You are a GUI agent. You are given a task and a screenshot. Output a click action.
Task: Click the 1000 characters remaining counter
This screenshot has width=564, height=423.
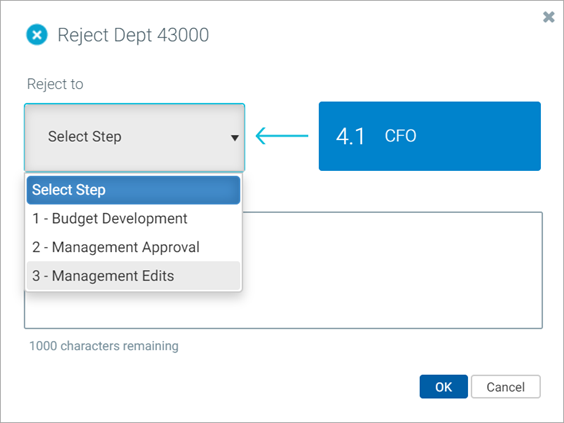(104, 346)
